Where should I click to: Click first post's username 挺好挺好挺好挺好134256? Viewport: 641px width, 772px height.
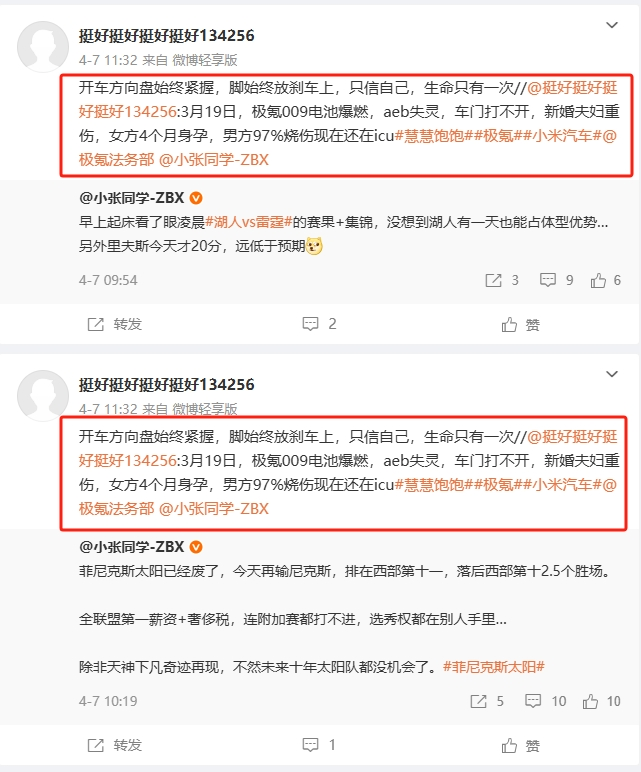166,35
